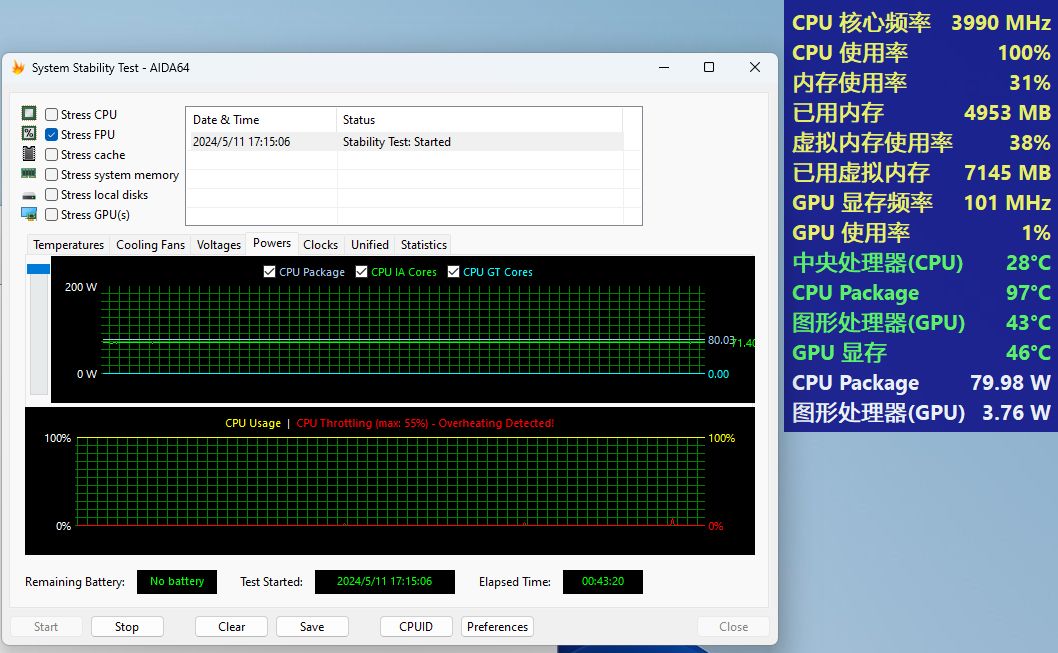This screenshot has width=1058, height=653.
Task: Click the Clear button
Action: coord(231,627)
